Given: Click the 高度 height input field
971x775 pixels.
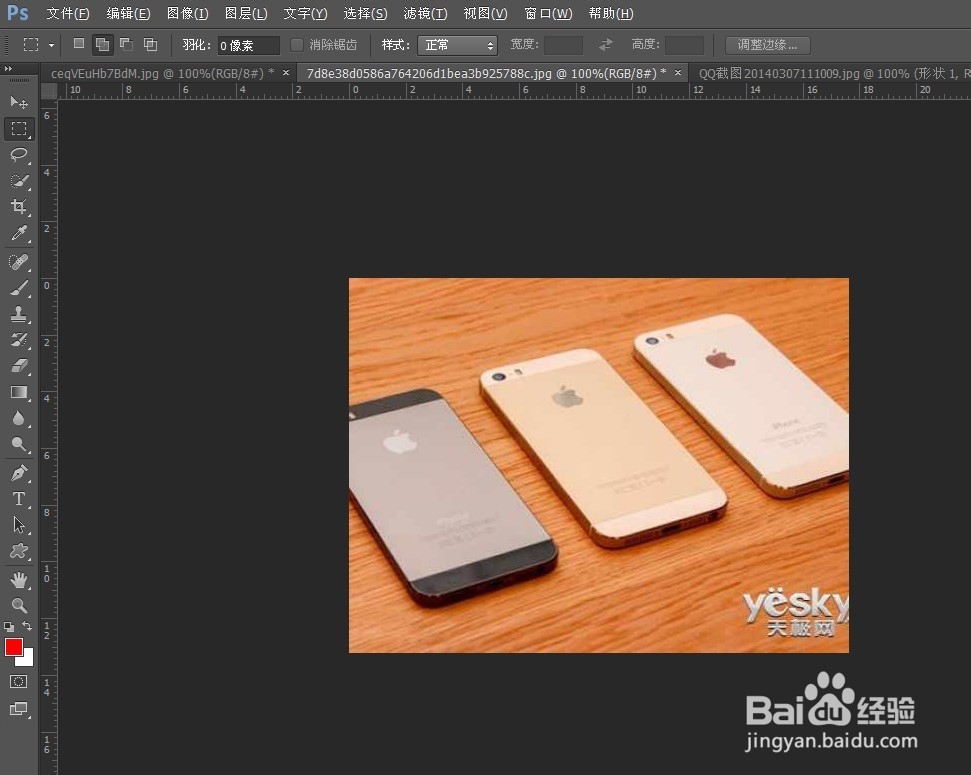Looking at the screenshot, I should (x=684, y=45).
